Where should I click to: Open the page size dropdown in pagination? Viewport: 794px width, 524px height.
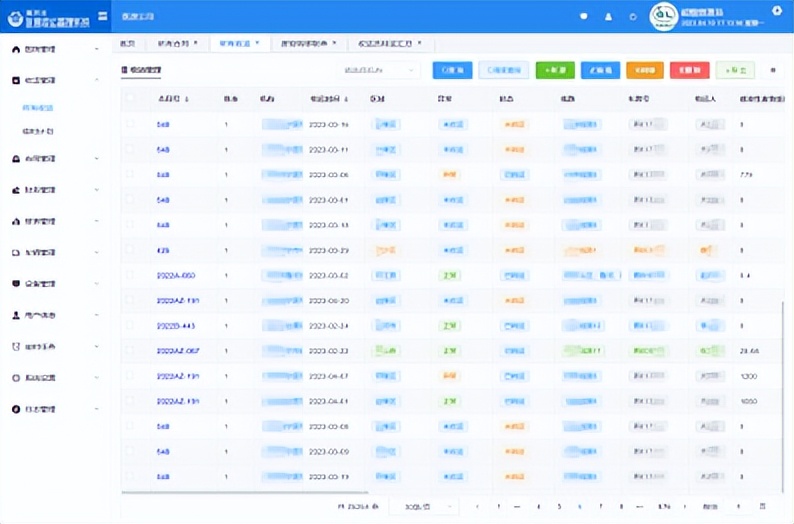tap(423, 507)
